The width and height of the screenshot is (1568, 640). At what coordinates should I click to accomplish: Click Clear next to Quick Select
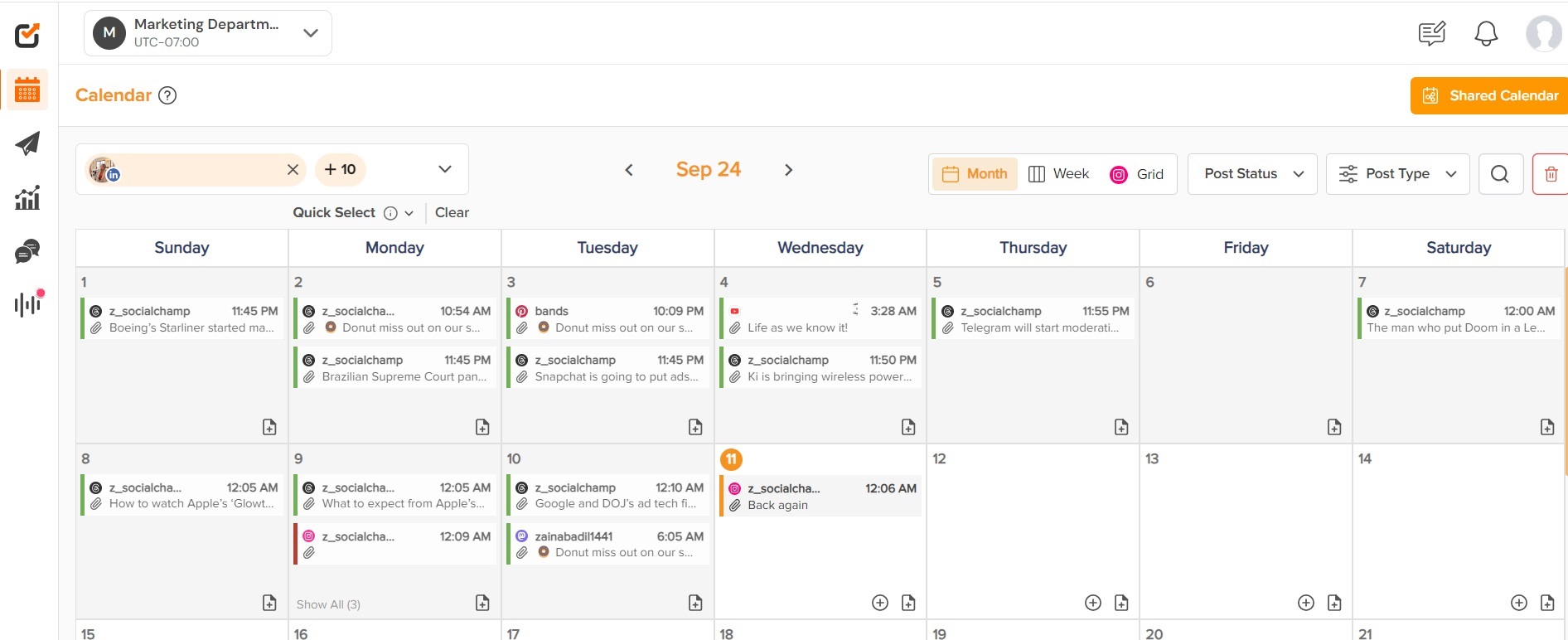(452, 212)
